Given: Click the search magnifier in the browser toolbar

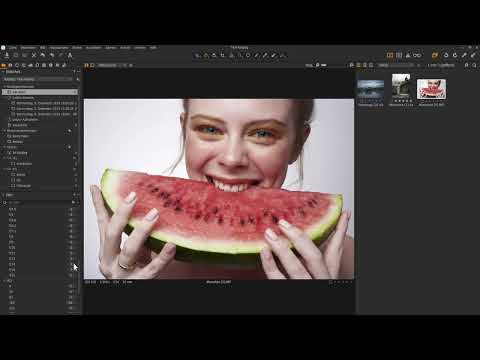Looking at the screenshot, I should 474,65.
